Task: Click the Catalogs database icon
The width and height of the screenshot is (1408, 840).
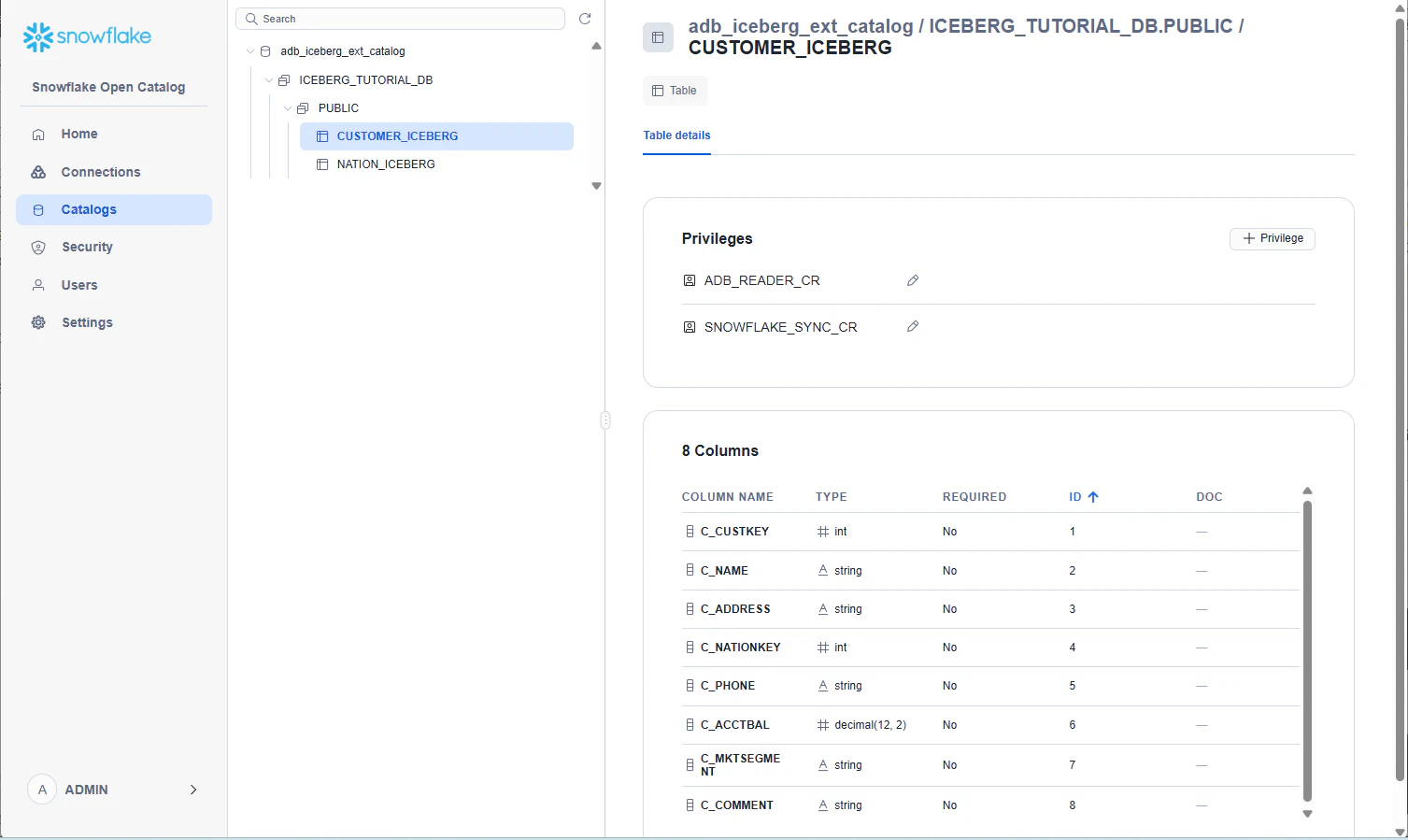Action: (38, 210)
